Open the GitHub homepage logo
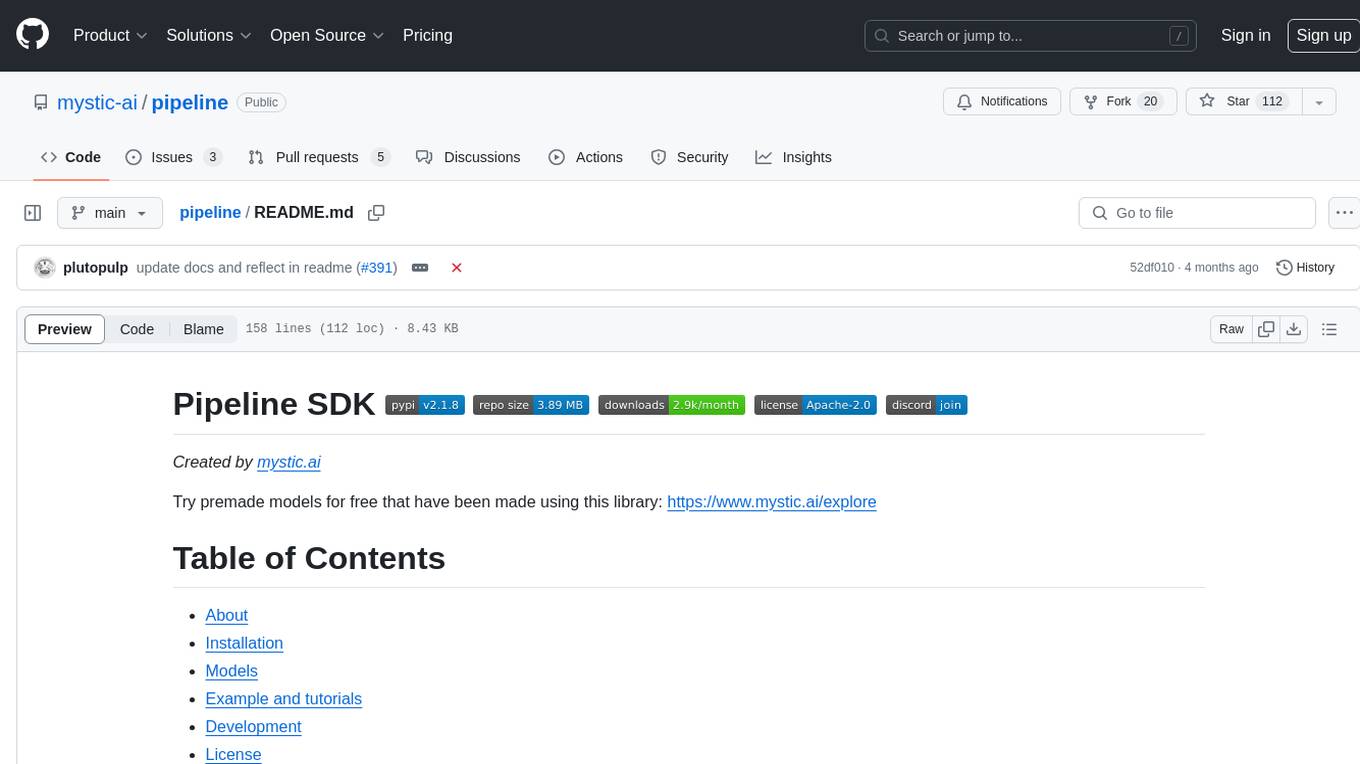 click(x=33, y=35)
